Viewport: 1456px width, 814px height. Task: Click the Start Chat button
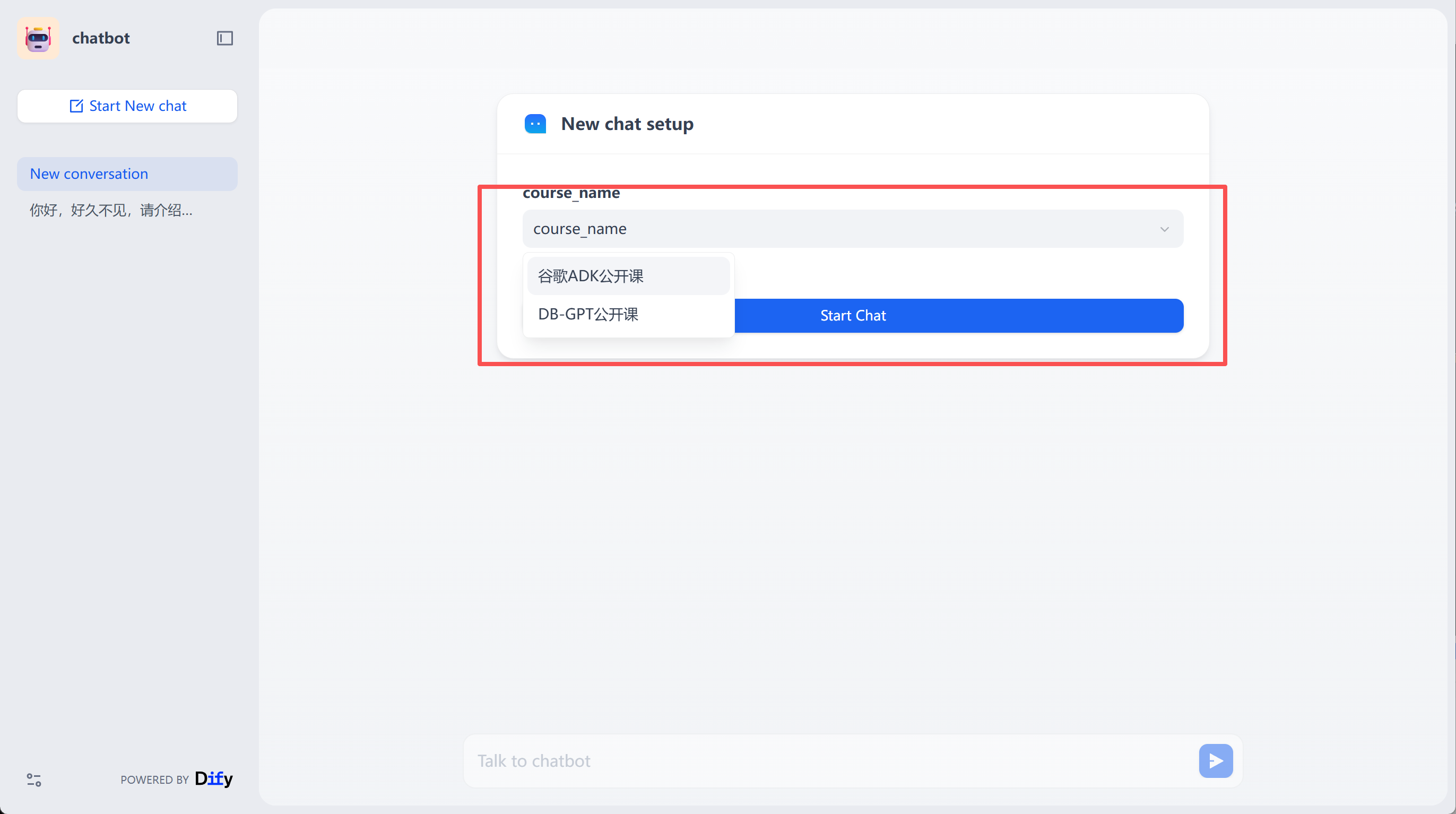coord(959,315)
